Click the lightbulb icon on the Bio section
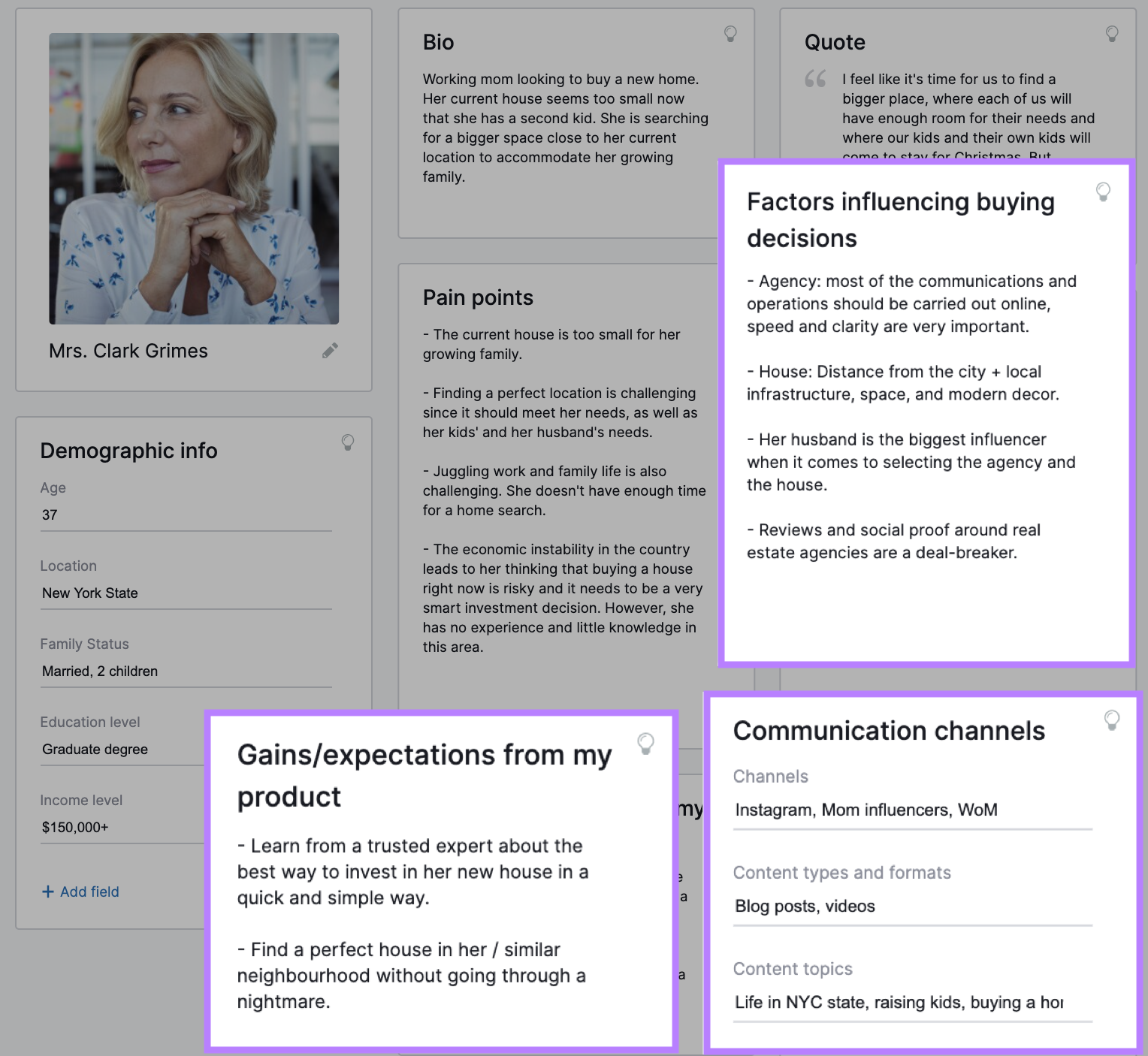Viewport: 1148px width, 1056px height. (730, 34)
